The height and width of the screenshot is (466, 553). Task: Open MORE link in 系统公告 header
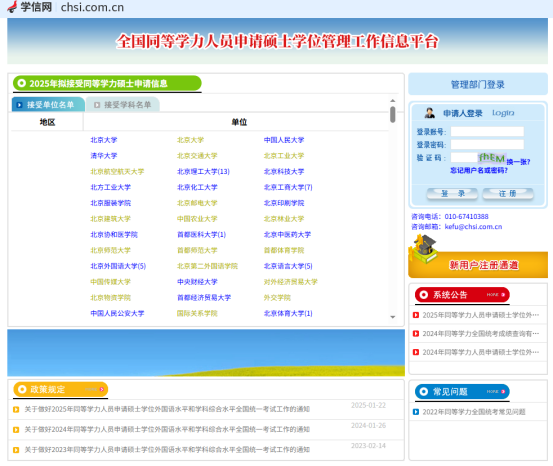coord(496,295)
